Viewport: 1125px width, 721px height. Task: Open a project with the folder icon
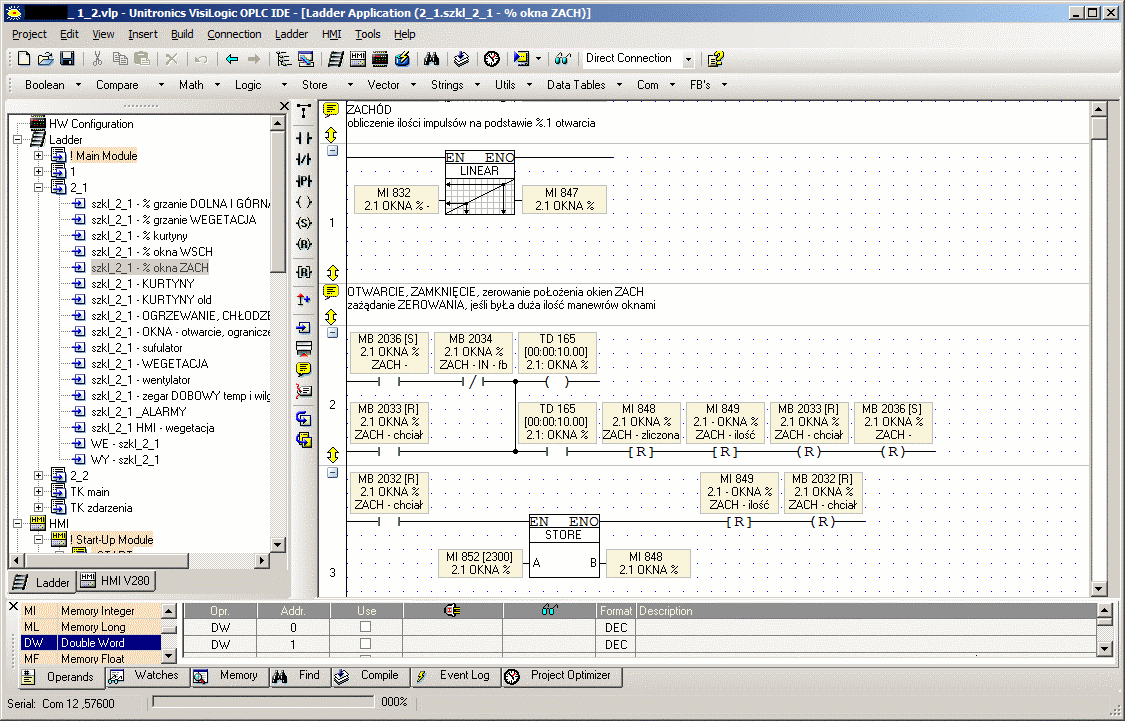[45, 59]
